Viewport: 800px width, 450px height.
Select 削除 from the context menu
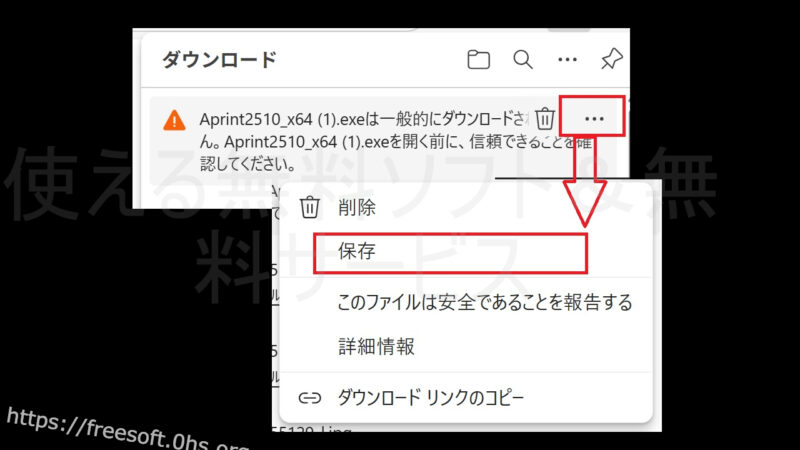point(357,208)
